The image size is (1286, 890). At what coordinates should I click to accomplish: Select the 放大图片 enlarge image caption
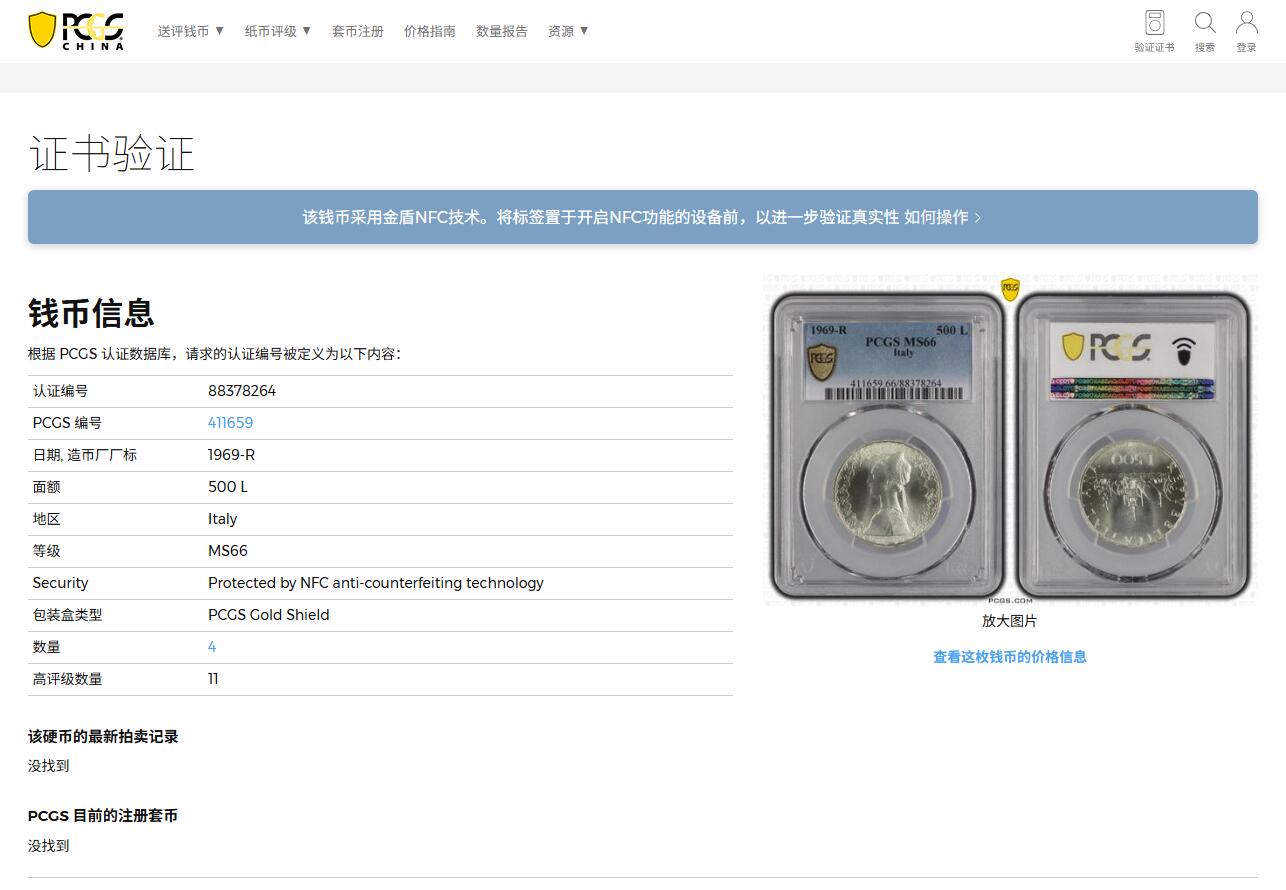(1010, 621)
